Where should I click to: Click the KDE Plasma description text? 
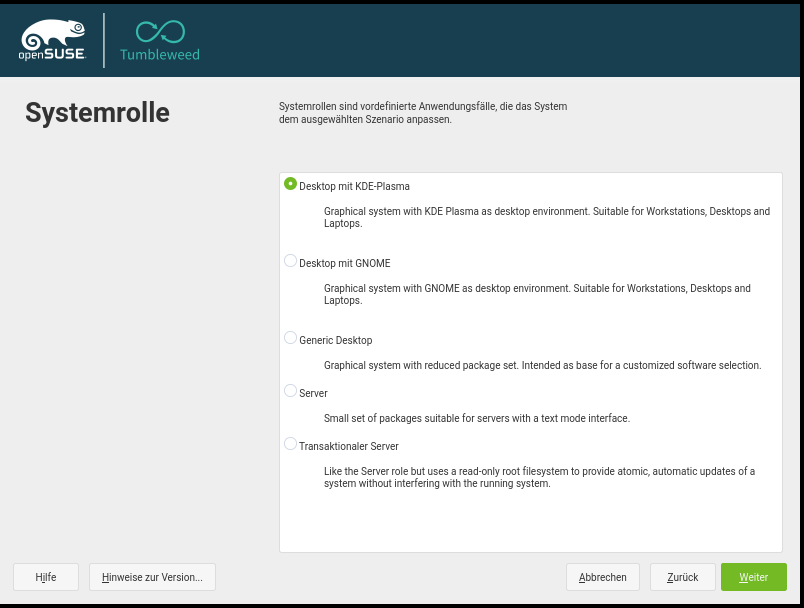[x=546, y=218]
